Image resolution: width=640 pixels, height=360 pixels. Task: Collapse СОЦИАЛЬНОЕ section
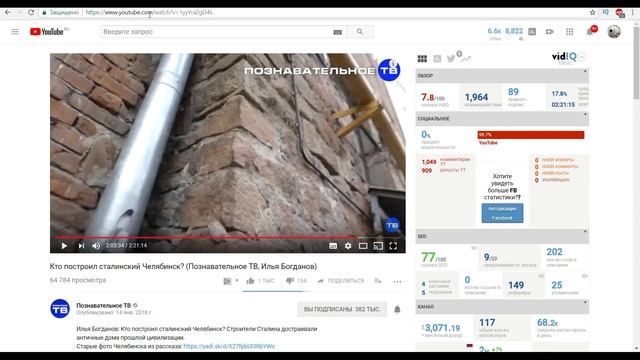pyautogui.click(x=585, y=115)
